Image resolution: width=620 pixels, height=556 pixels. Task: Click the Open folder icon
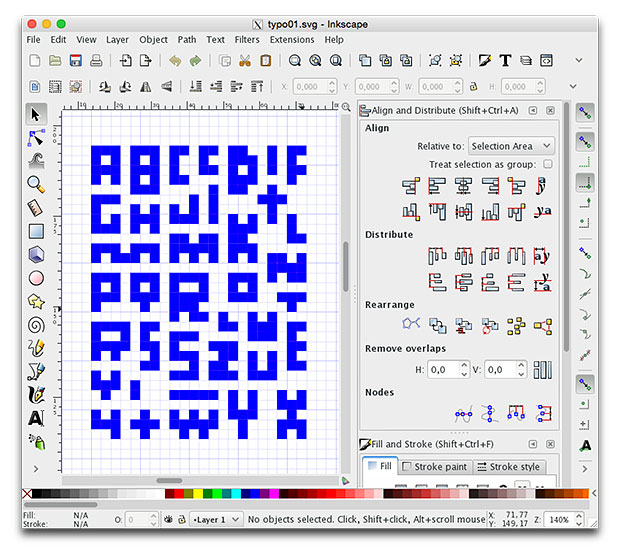click(55, 61)
